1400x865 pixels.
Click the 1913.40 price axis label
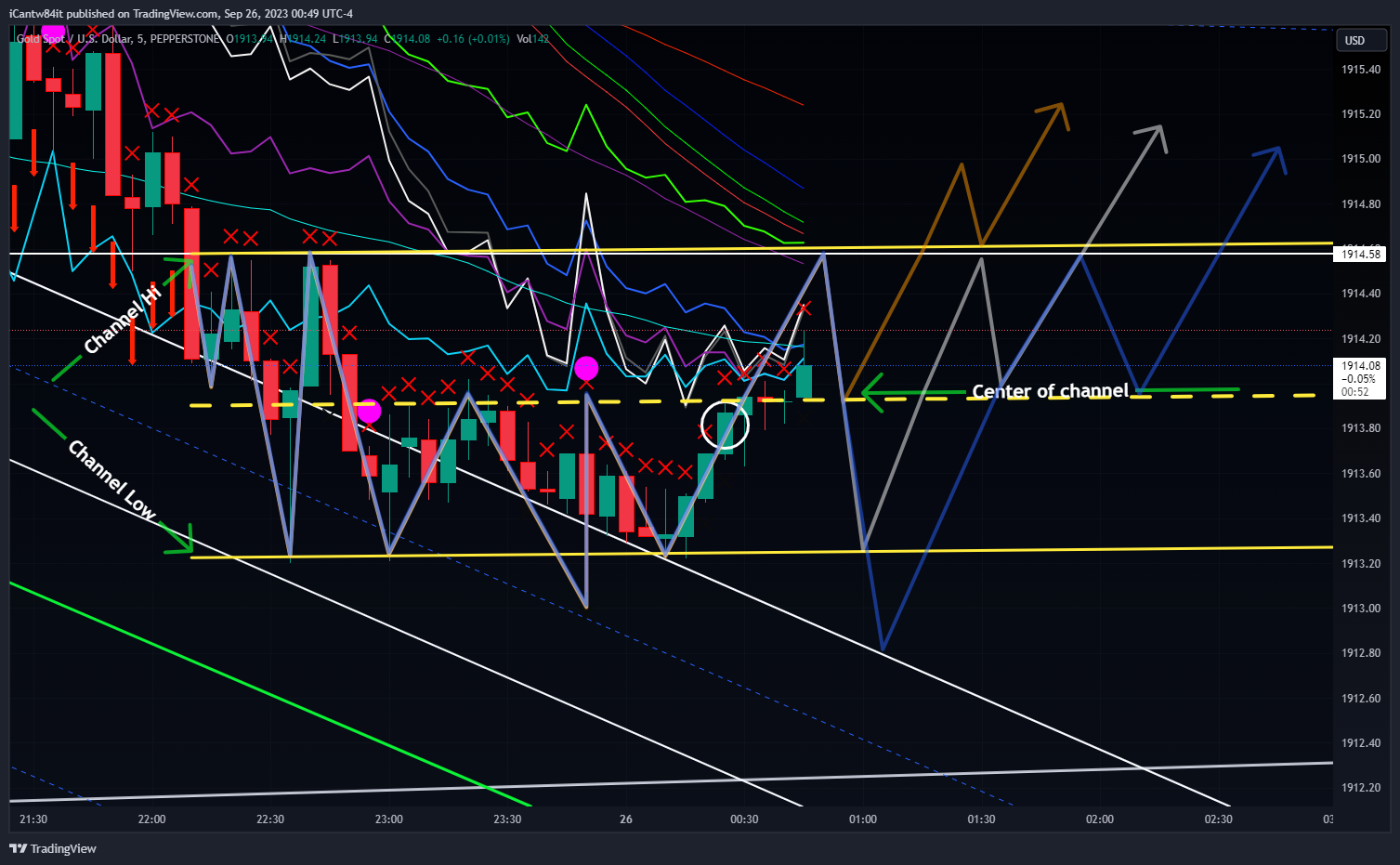[x=1361, y=518]
